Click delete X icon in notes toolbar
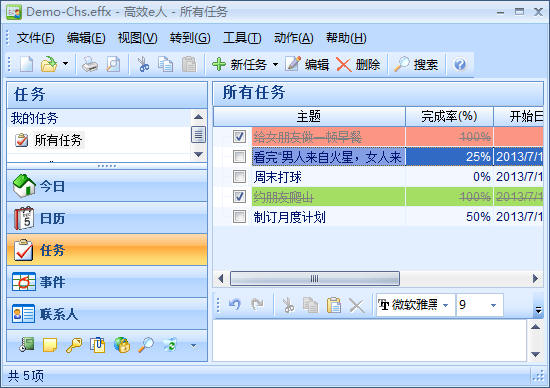550x388 pixels. pyautogui.click(x=357, y=305)
